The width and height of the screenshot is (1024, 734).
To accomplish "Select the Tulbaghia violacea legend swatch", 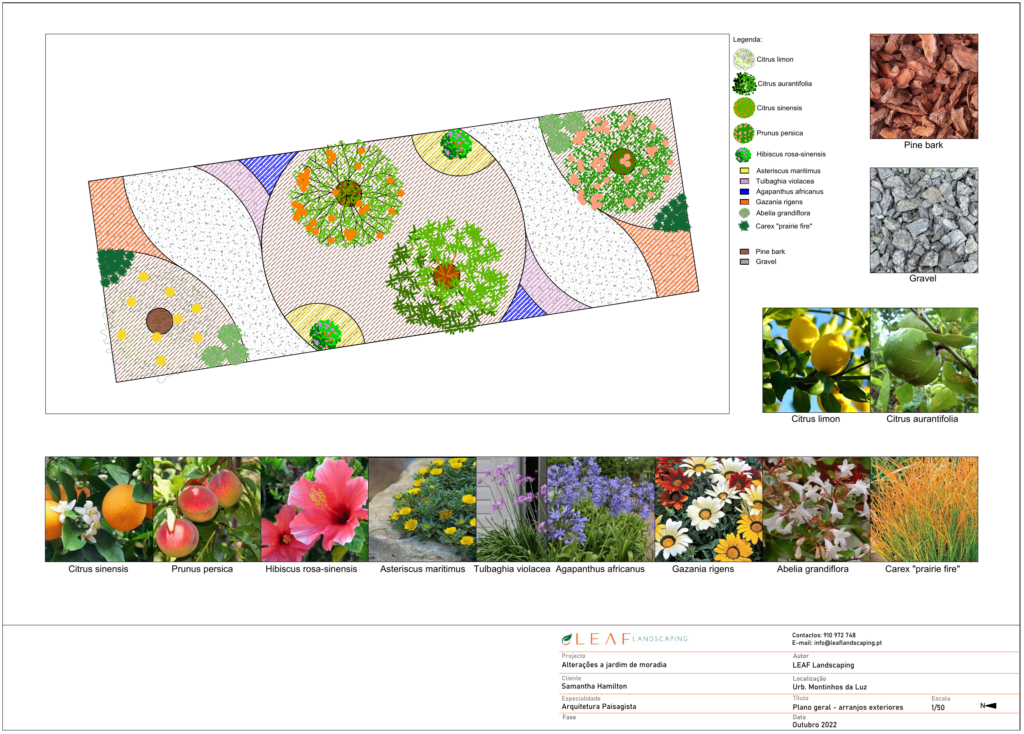I will coord(744,181).
